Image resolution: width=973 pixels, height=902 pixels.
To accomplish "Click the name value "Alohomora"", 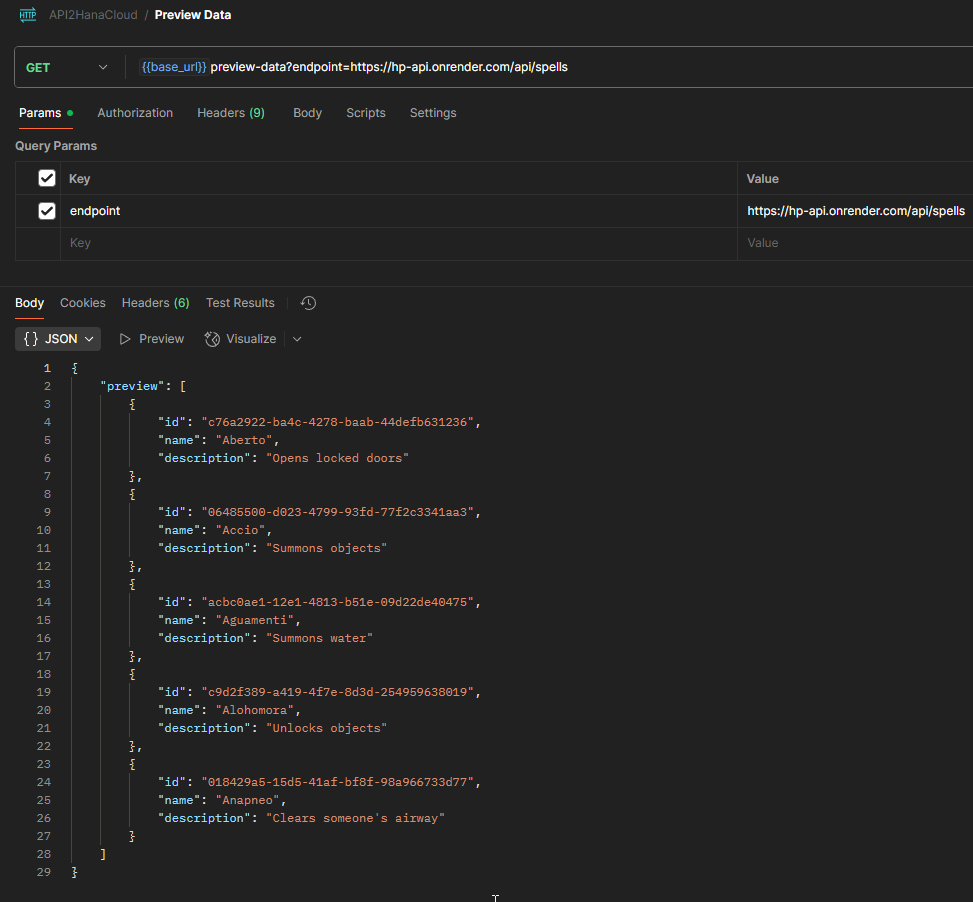I will pos(254,710).
